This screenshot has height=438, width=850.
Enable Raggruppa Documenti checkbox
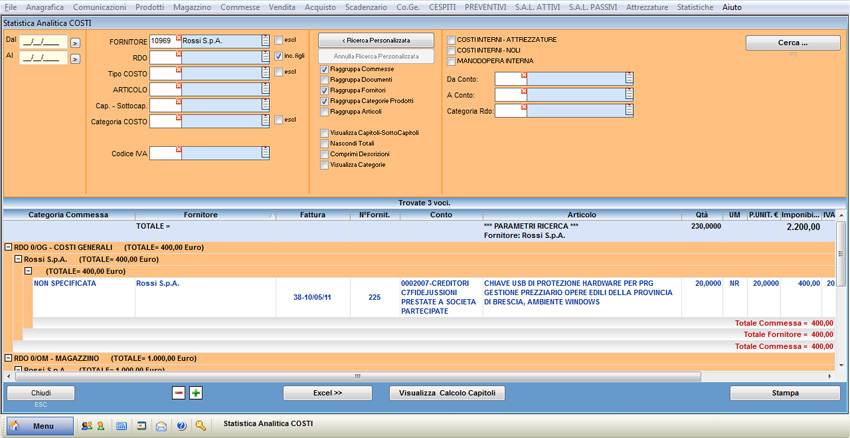coord(325,80)
